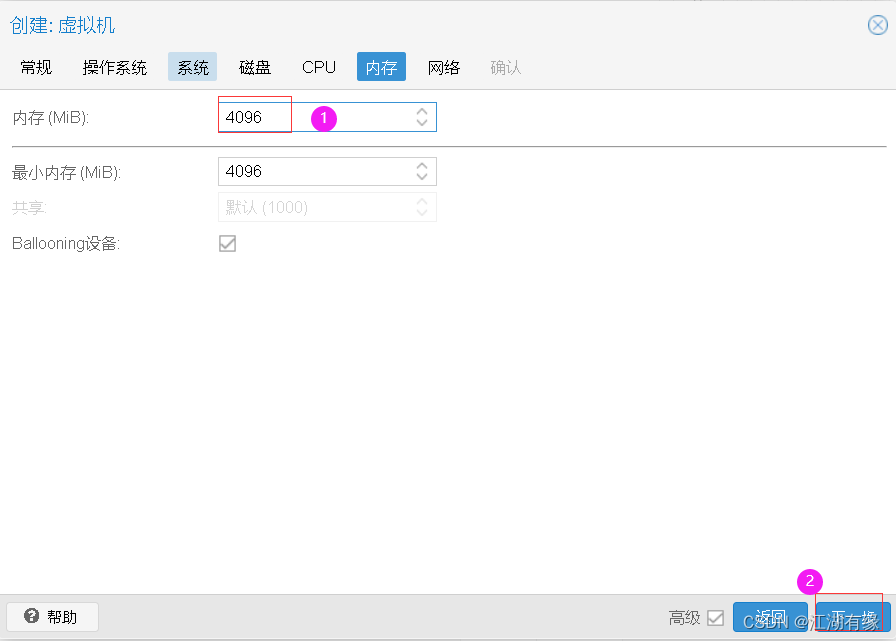Image resolution: width=896 pixels, height=641 pixels.
Task: Switch to the 磁盘 tab
Action: point(254,67)
